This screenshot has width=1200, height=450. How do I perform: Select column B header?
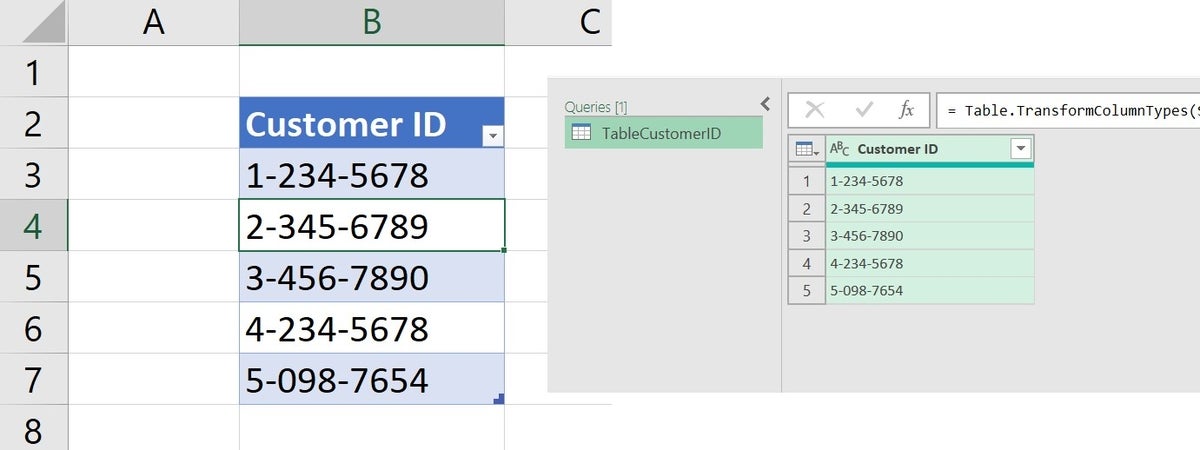[x=372, y=23]
